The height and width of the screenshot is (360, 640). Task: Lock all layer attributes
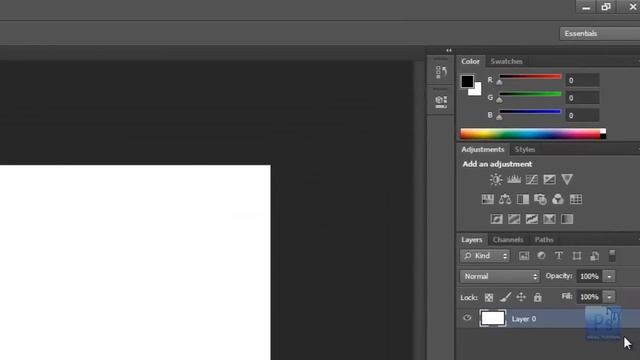tap(538, 297)
